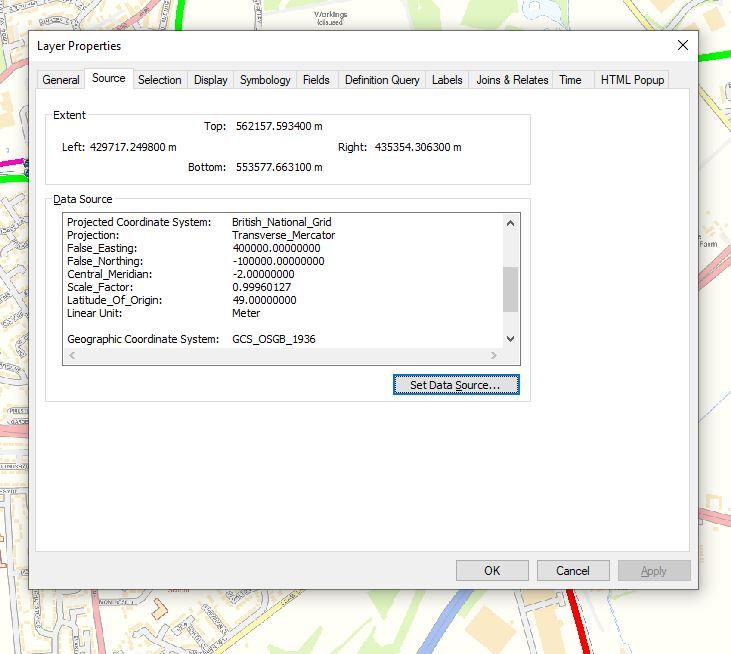The height and width of the screenshot is (654, 731).
Task: Open the Selection tab
Action: (x=160, y=80)
